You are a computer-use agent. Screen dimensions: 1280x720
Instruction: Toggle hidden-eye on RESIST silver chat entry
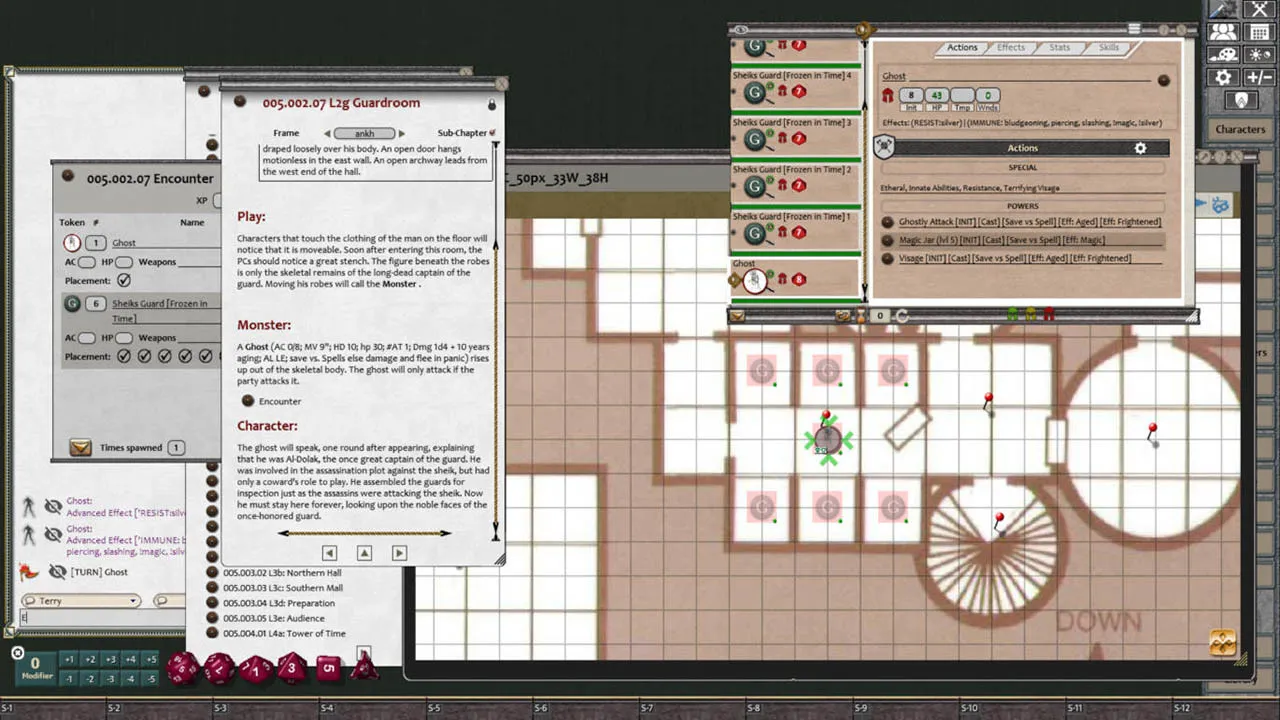pyautogui.click(x=54, y=507)
